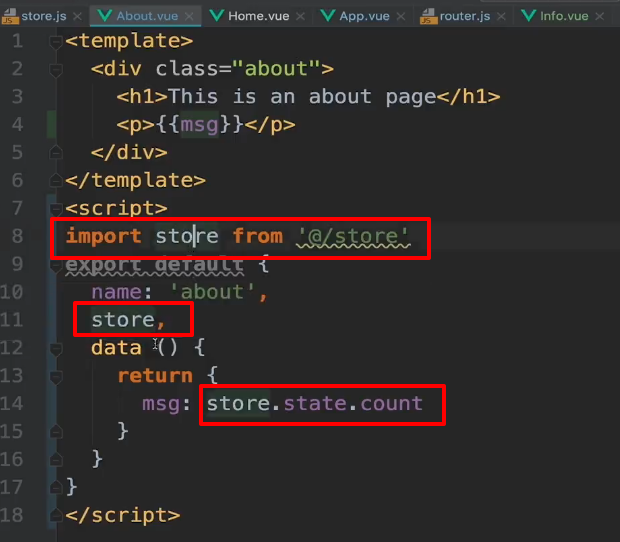Collapse the div block at line 2

tap(56, 70)
